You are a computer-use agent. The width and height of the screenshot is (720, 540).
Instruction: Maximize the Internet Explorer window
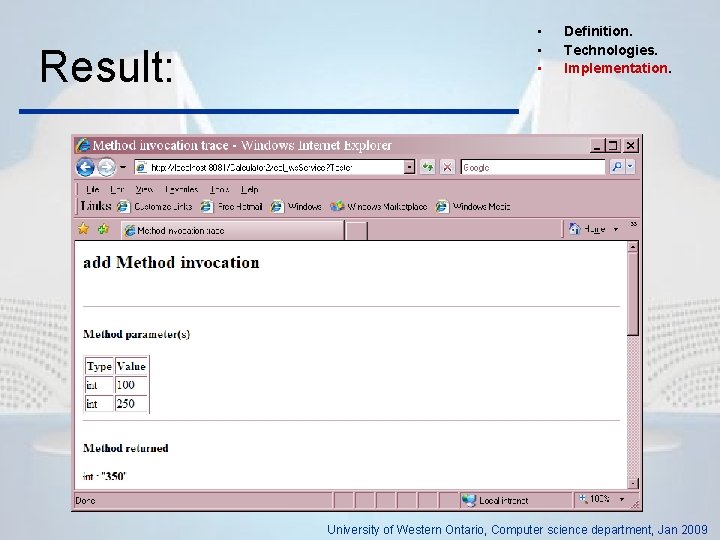point(613,146)
